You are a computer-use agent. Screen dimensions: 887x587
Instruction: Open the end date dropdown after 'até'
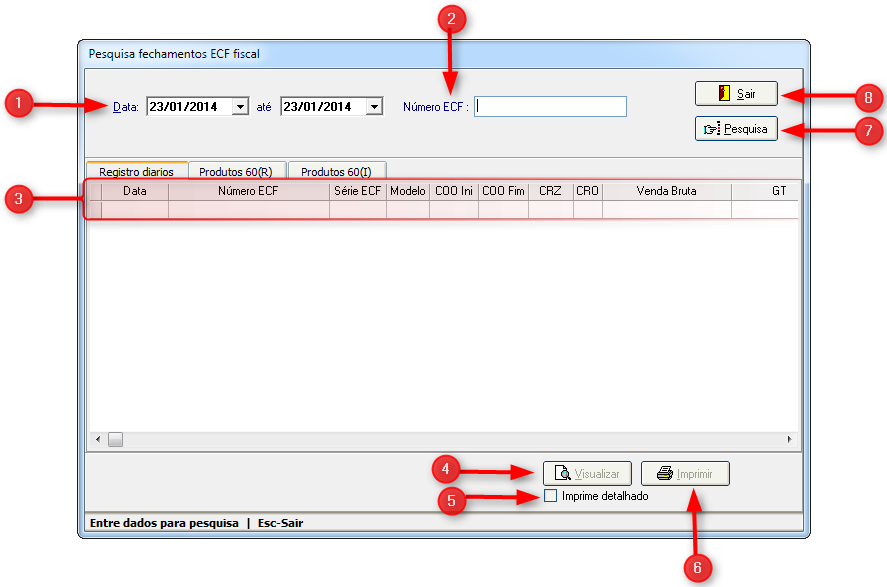[374, 107]
